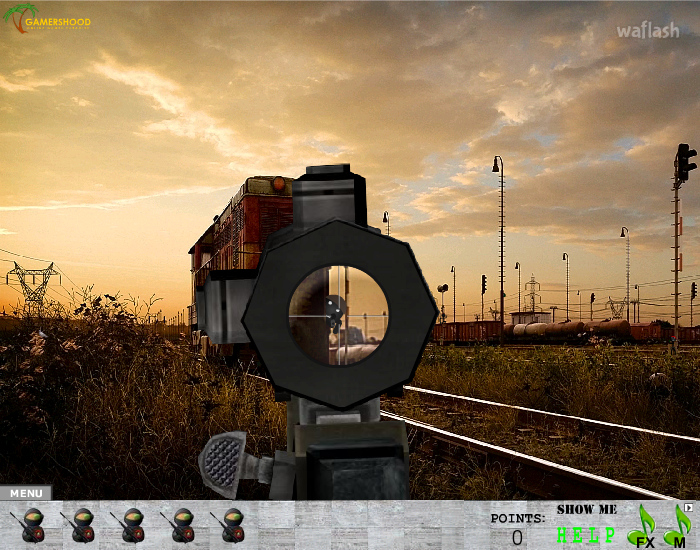The width and height of the screenshot is (700, 550).
Task: Click the SHOW ME HELP button
Action: (587, 524)
